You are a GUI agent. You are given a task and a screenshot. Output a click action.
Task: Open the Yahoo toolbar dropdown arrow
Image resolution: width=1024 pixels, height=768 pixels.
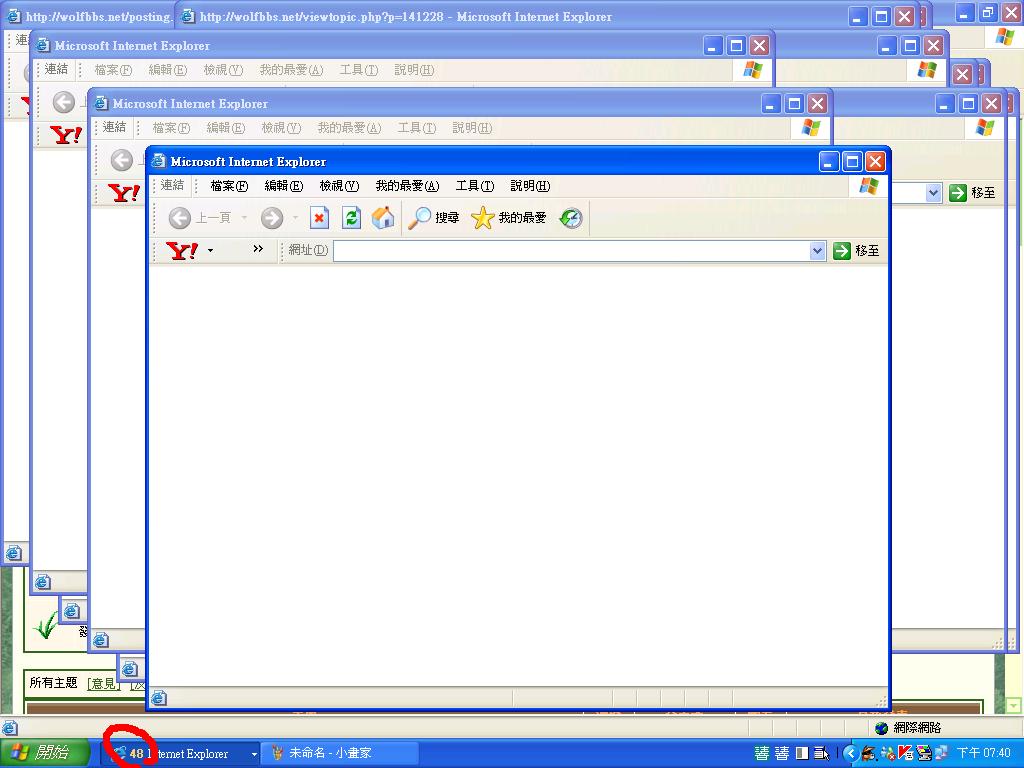(x=210, y=251)
